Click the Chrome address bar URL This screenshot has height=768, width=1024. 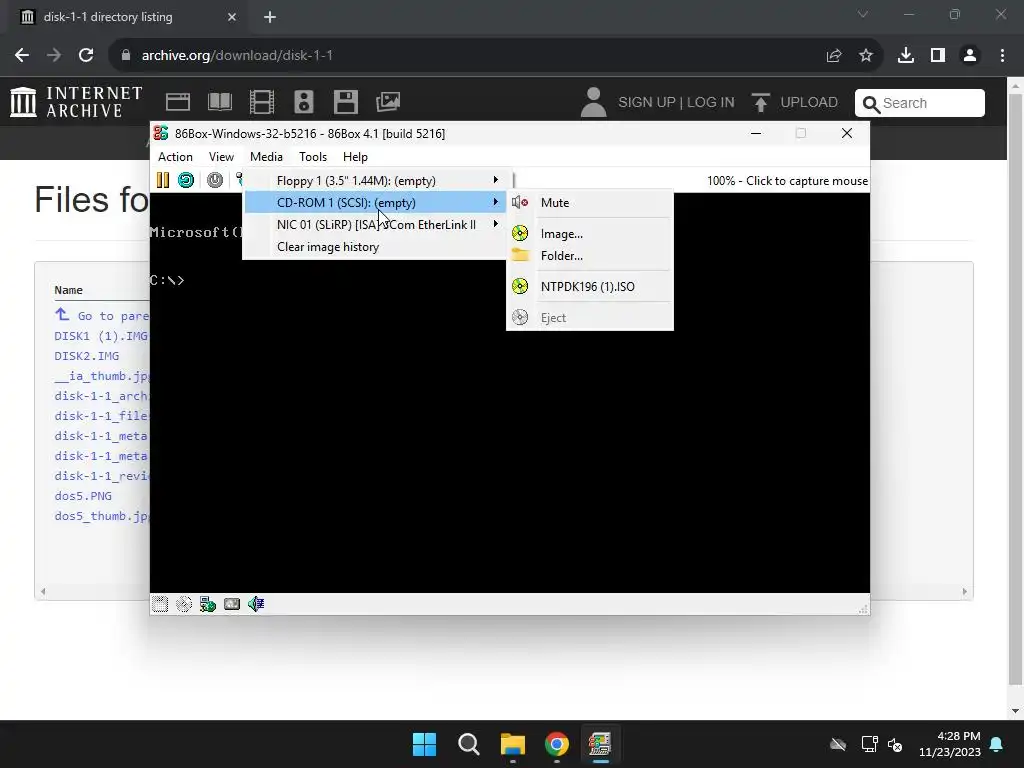click(237, 56)
